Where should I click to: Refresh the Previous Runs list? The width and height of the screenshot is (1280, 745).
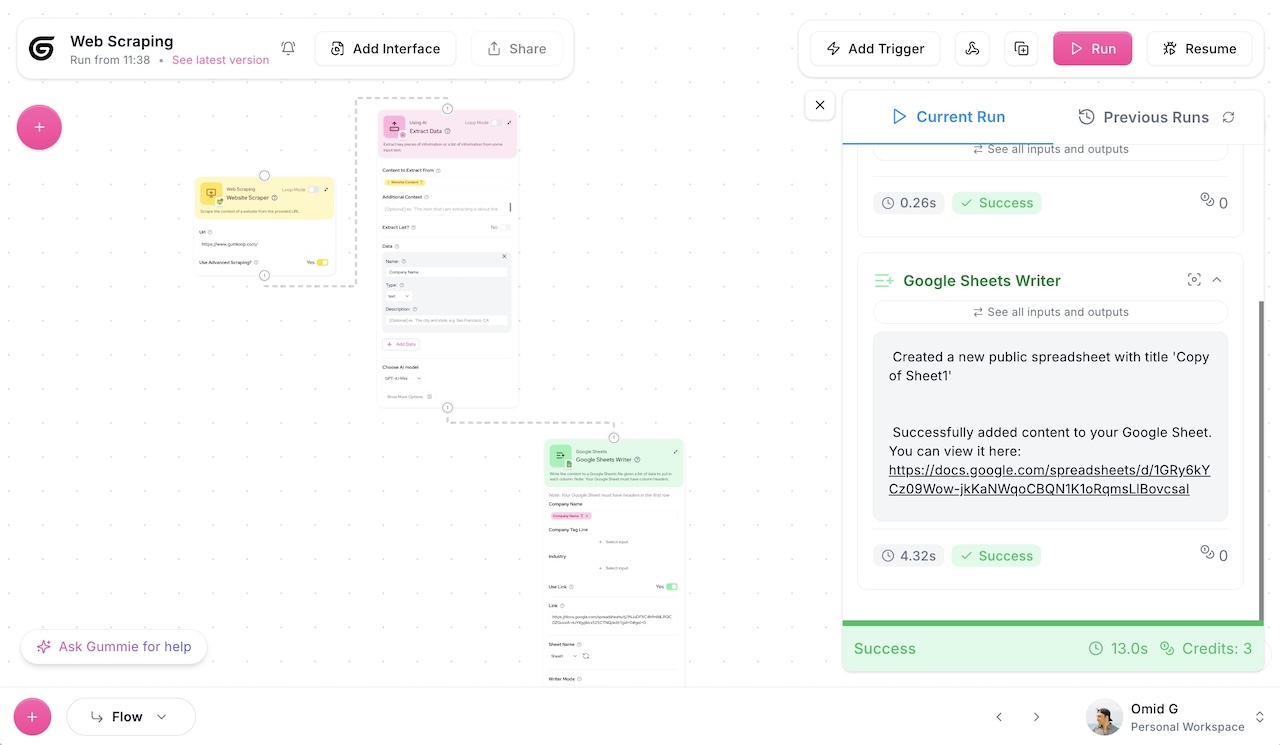click(x=1228, y=117)
